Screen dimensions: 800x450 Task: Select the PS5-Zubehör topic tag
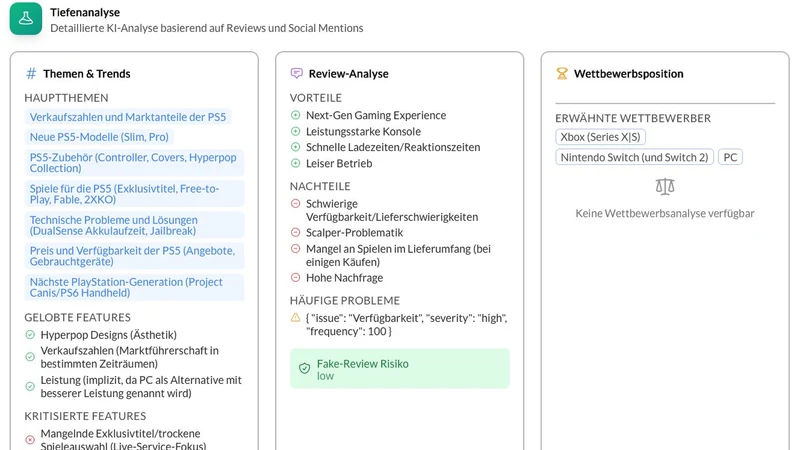point(134,163)
